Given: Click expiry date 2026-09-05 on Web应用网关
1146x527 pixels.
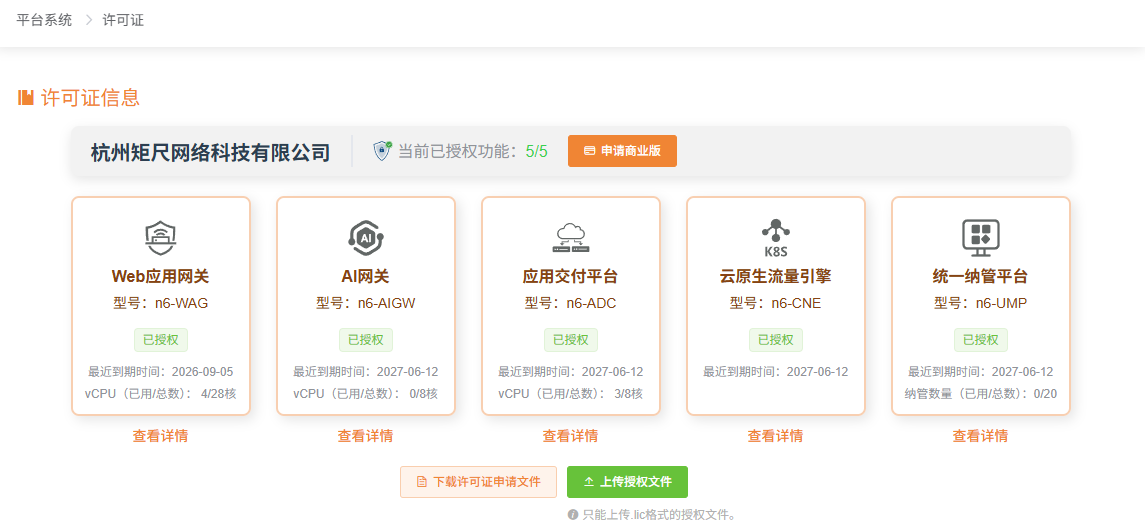Looking at the screenshot, I should coord(202,372).
